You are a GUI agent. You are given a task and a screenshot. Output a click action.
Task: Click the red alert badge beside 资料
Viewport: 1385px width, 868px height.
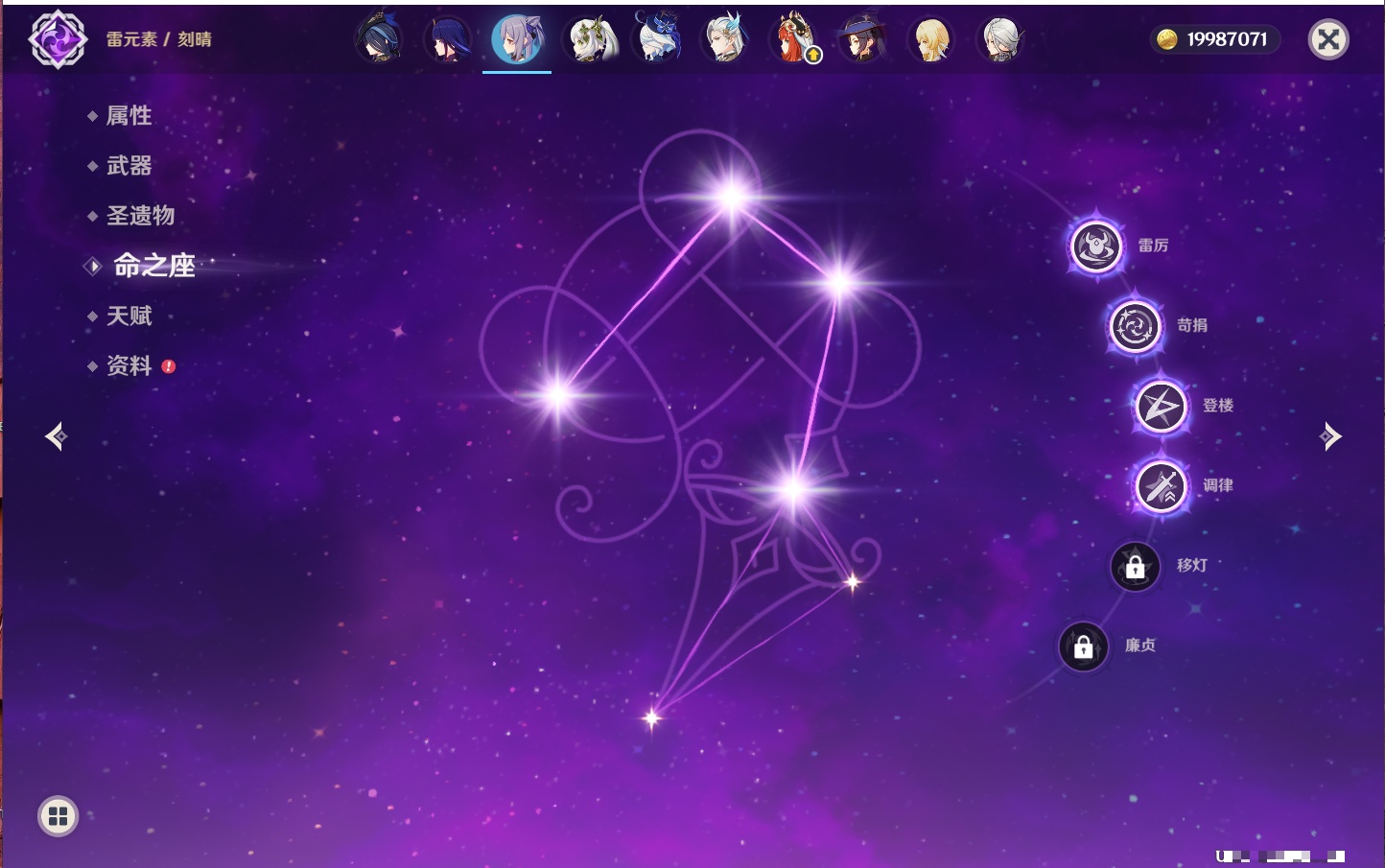point(169,366)
